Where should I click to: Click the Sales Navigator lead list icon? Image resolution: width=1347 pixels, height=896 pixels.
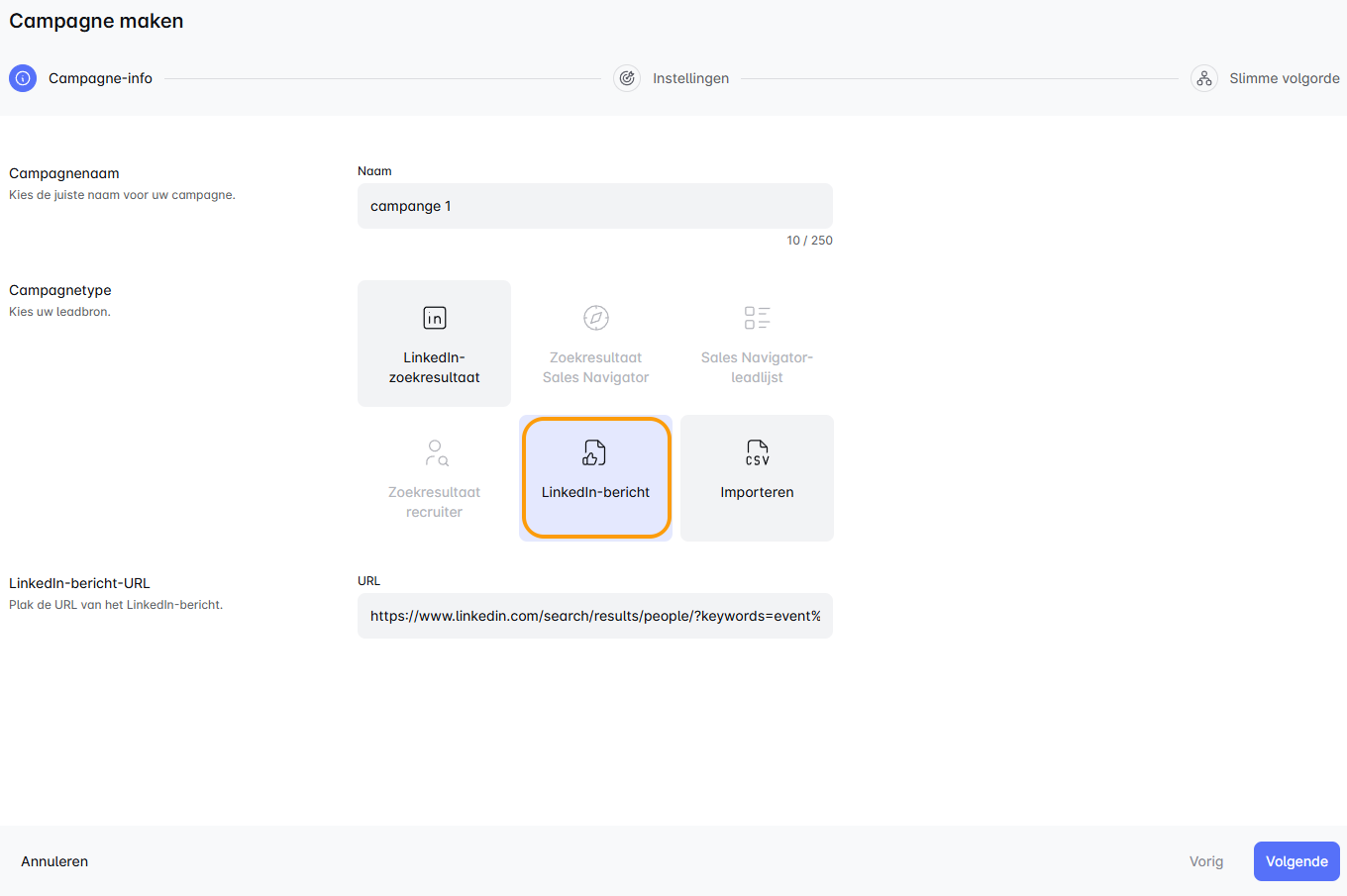pos(757,318)
